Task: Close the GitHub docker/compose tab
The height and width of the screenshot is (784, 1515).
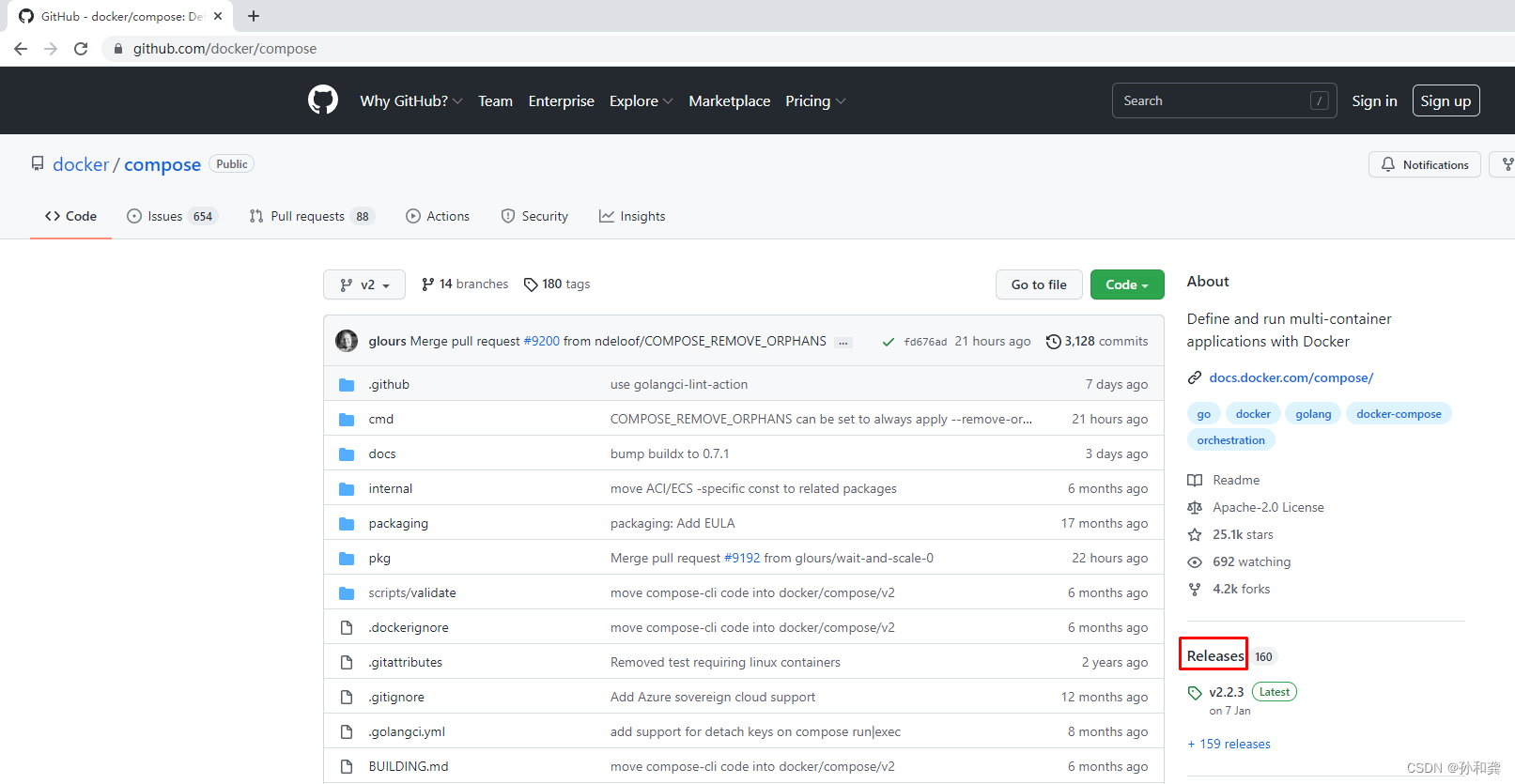Action: [218, 16]
